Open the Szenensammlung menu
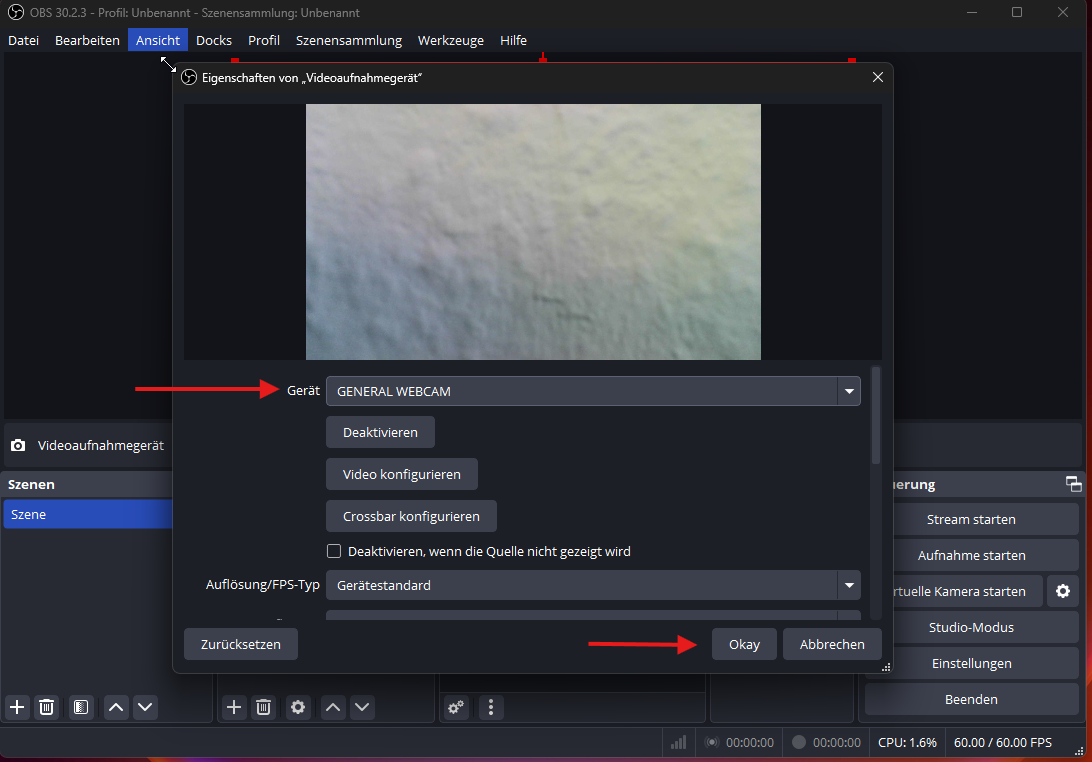 click(x=348, y=40)
